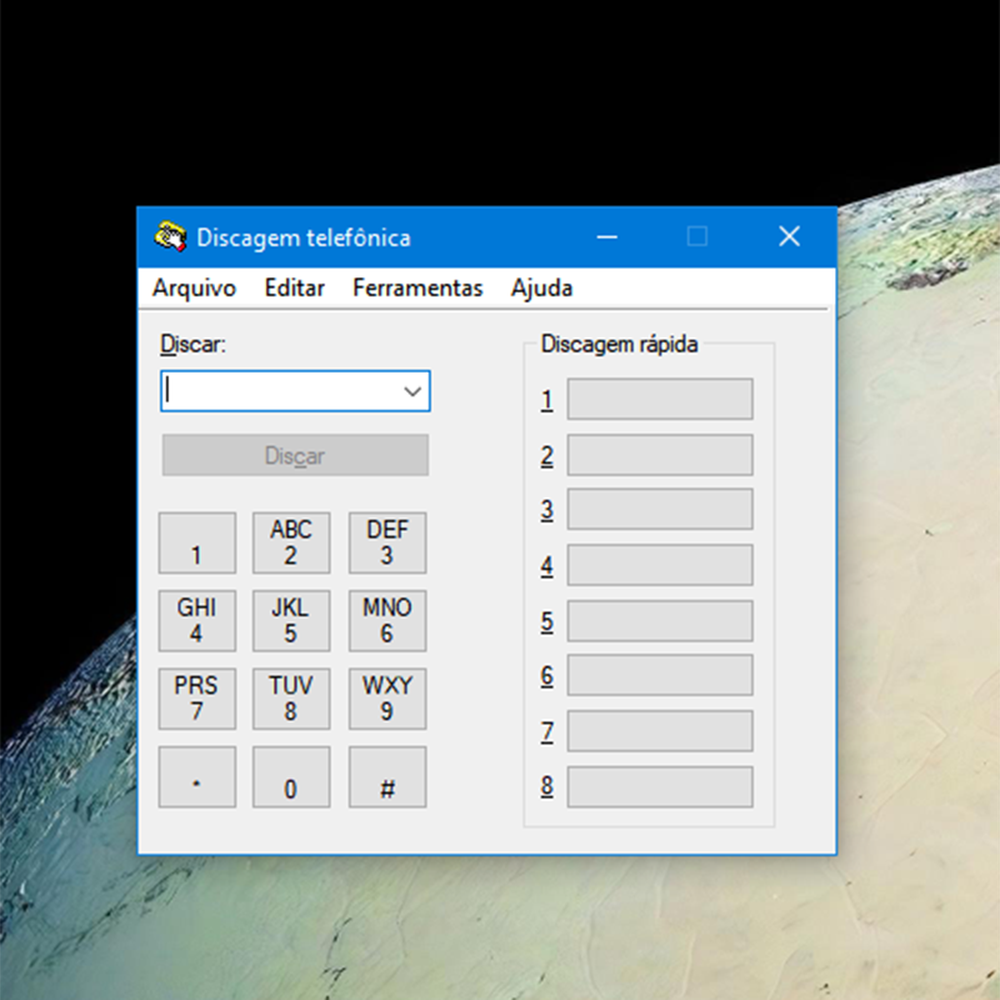The height and width of the screenshot is (1000, 1000).
Task: Expand the Discar number dropdown
Action: point(413,391)
